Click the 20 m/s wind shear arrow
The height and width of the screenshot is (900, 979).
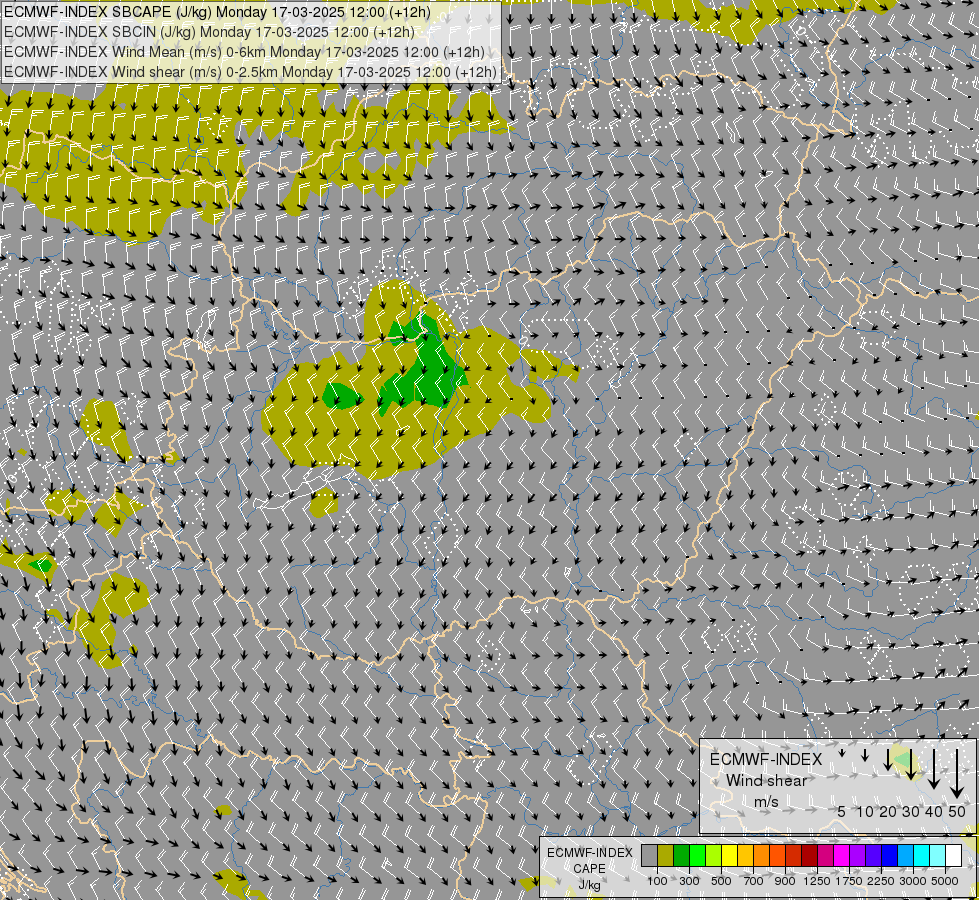[888, 760]
